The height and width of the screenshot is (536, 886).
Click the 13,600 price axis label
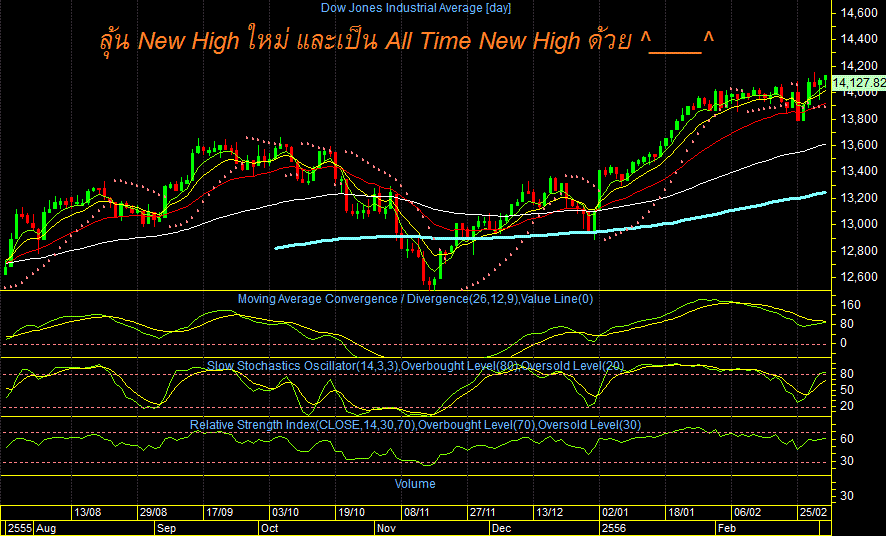coord(859,145)
